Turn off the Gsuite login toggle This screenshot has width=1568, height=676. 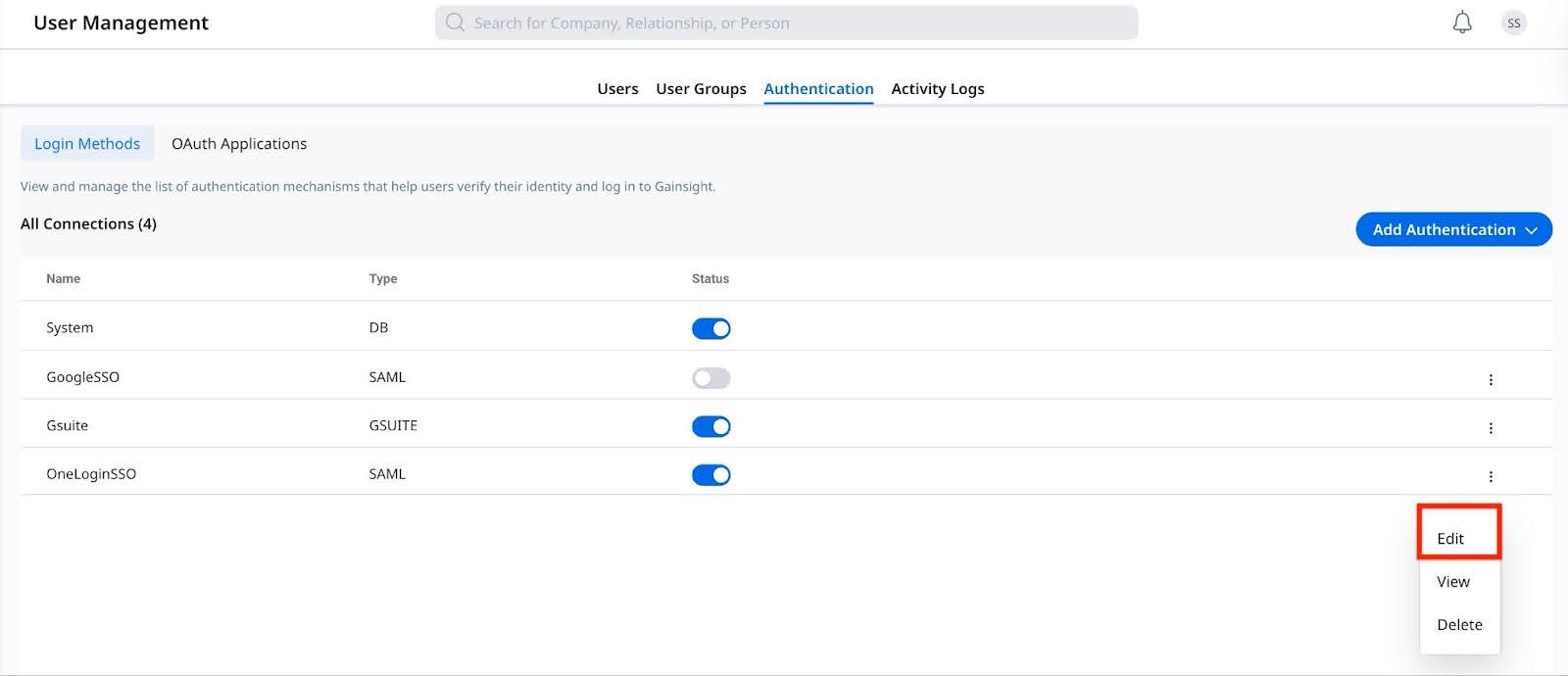711,426
